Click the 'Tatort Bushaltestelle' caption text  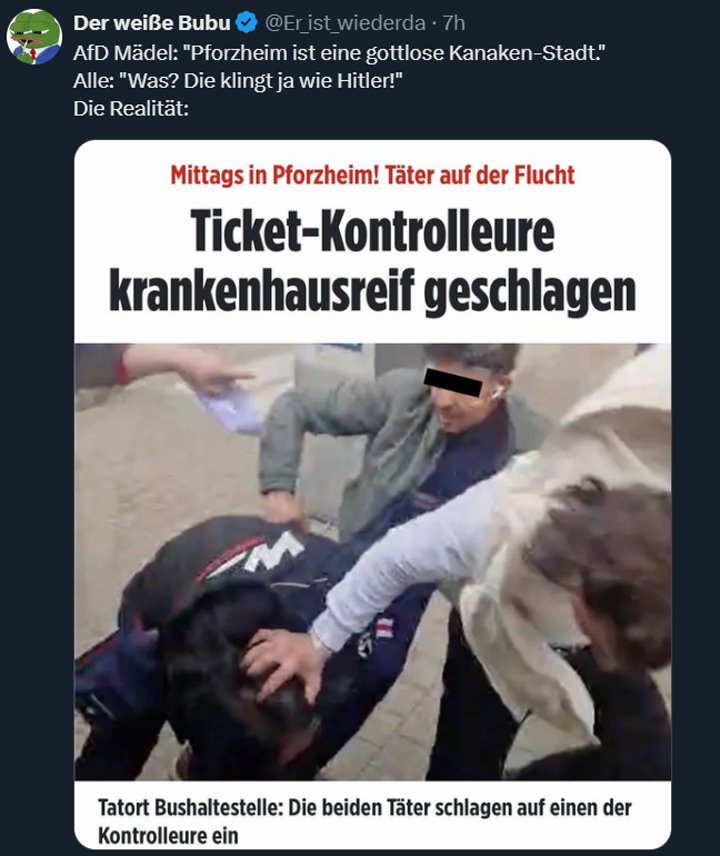[x=190, y=807]
